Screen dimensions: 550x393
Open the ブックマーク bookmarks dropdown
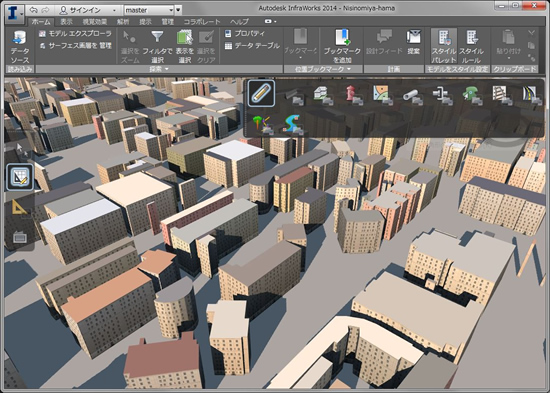(x=301, y=45)
